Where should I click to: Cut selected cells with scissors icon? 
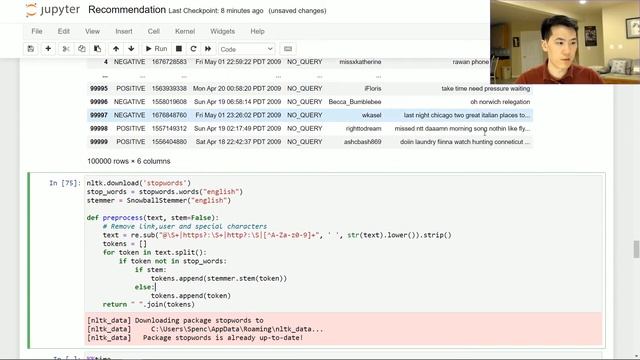tap(66, 49)
